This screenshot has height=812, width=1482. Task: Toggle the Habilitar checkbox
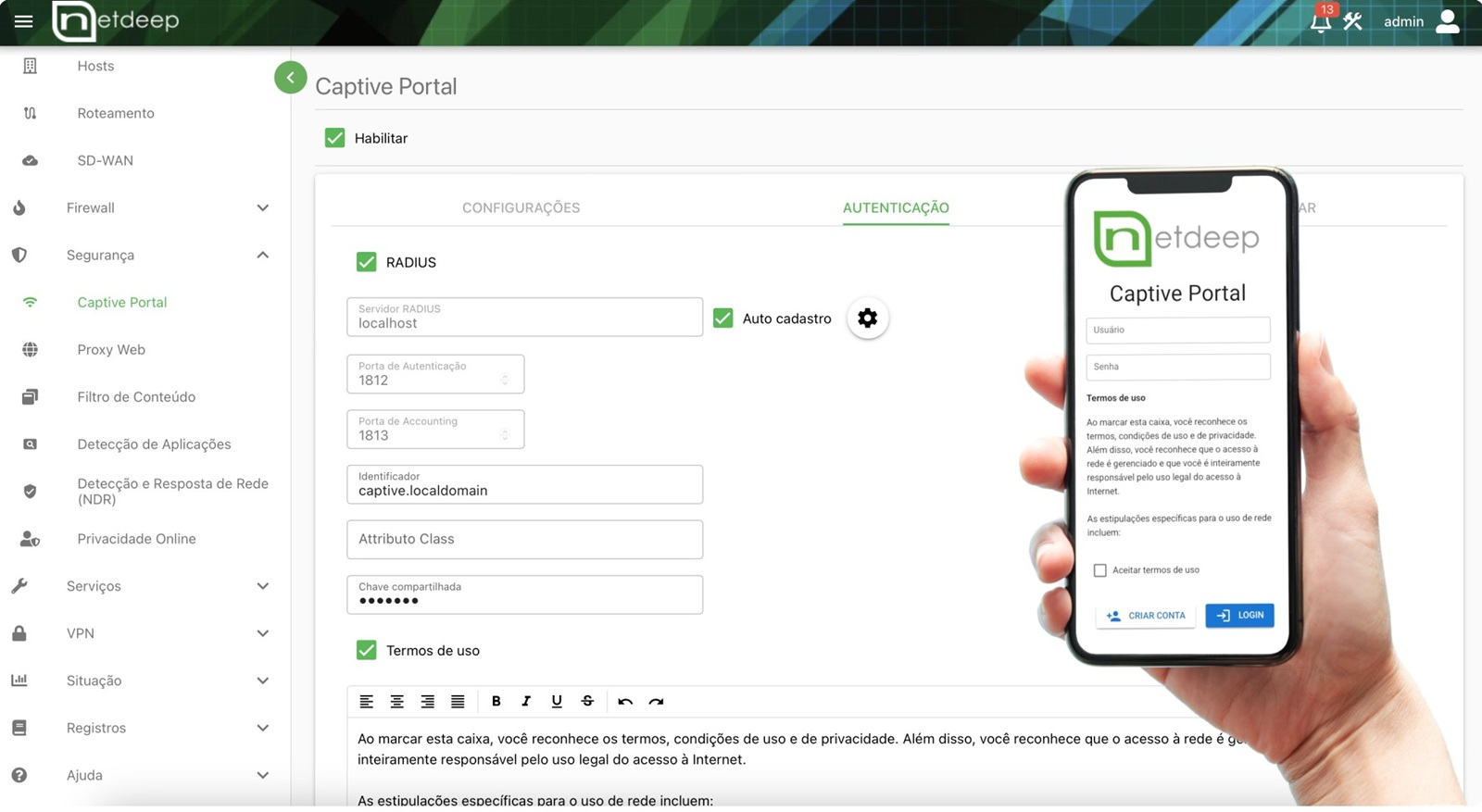(x=335, y=138)
